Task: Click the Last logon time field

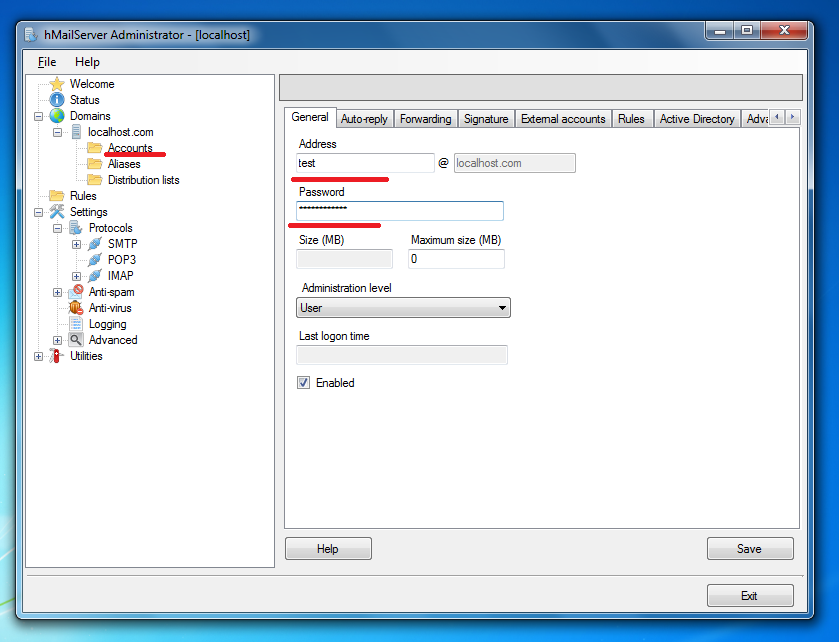Action: pyautogui.click(x=402, y=355)
